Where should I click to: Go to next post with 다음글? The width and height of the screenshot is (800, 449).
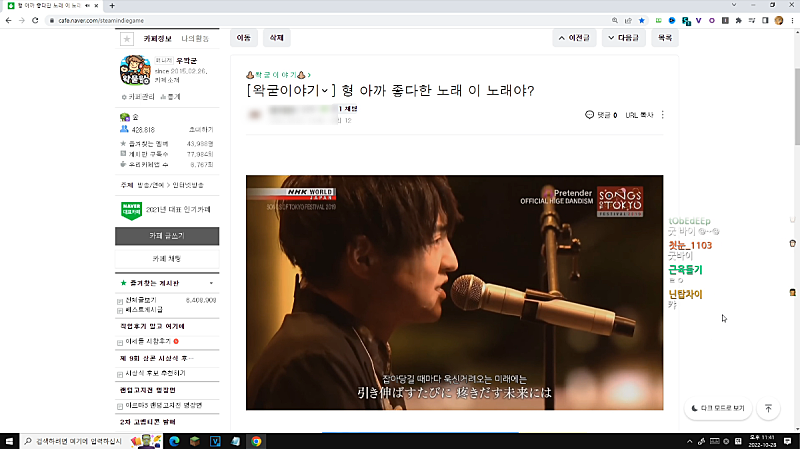click(623, 38)
